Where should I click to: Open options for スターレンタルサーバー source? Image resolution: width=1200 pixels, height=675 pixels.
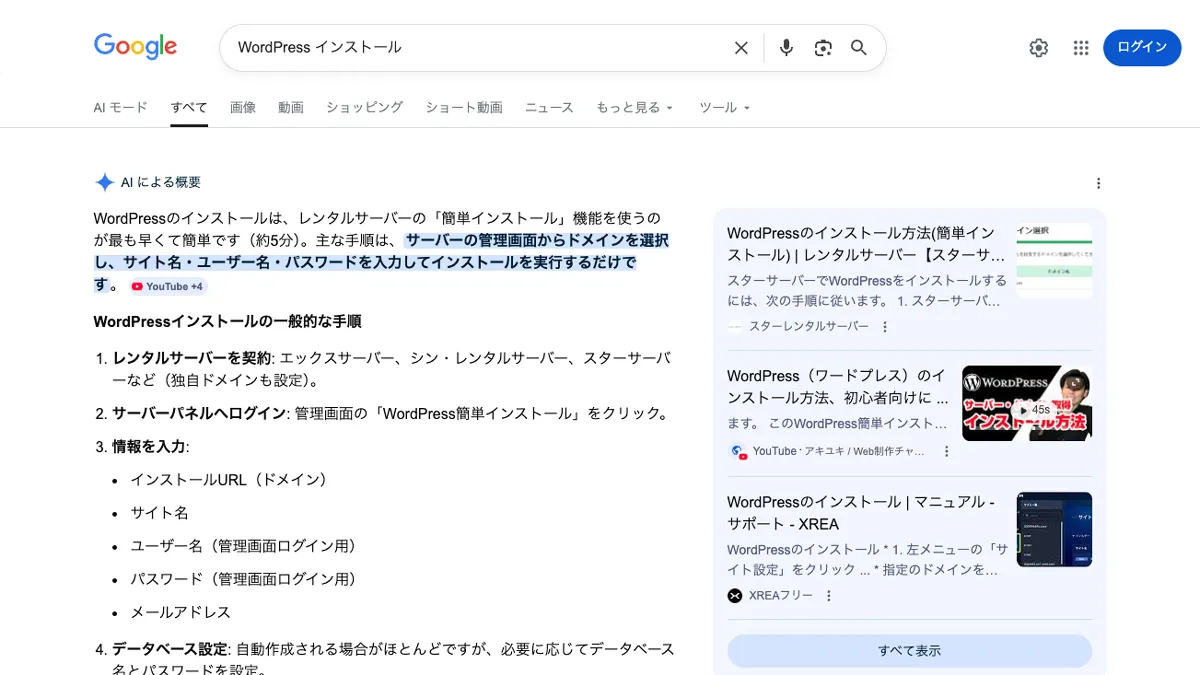click(x=884, y=327)
